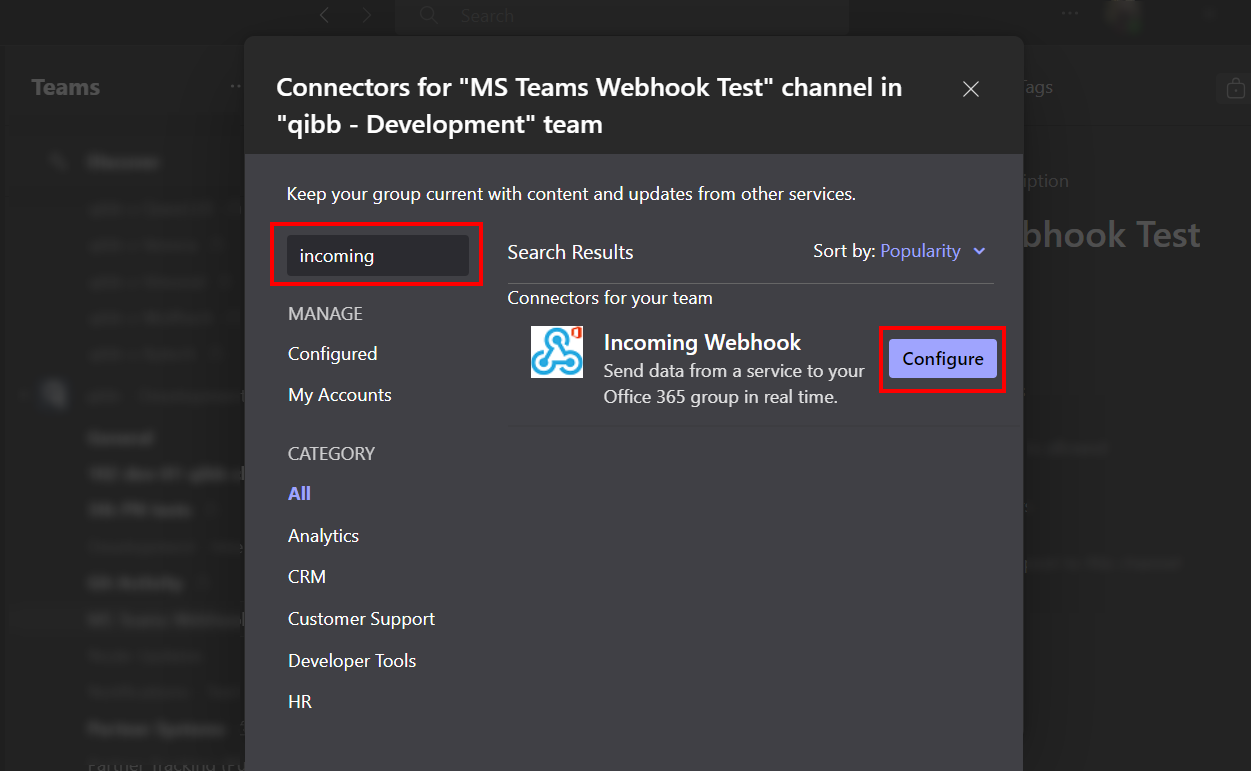Filter connectors by Developer Tools

point(351,660)
